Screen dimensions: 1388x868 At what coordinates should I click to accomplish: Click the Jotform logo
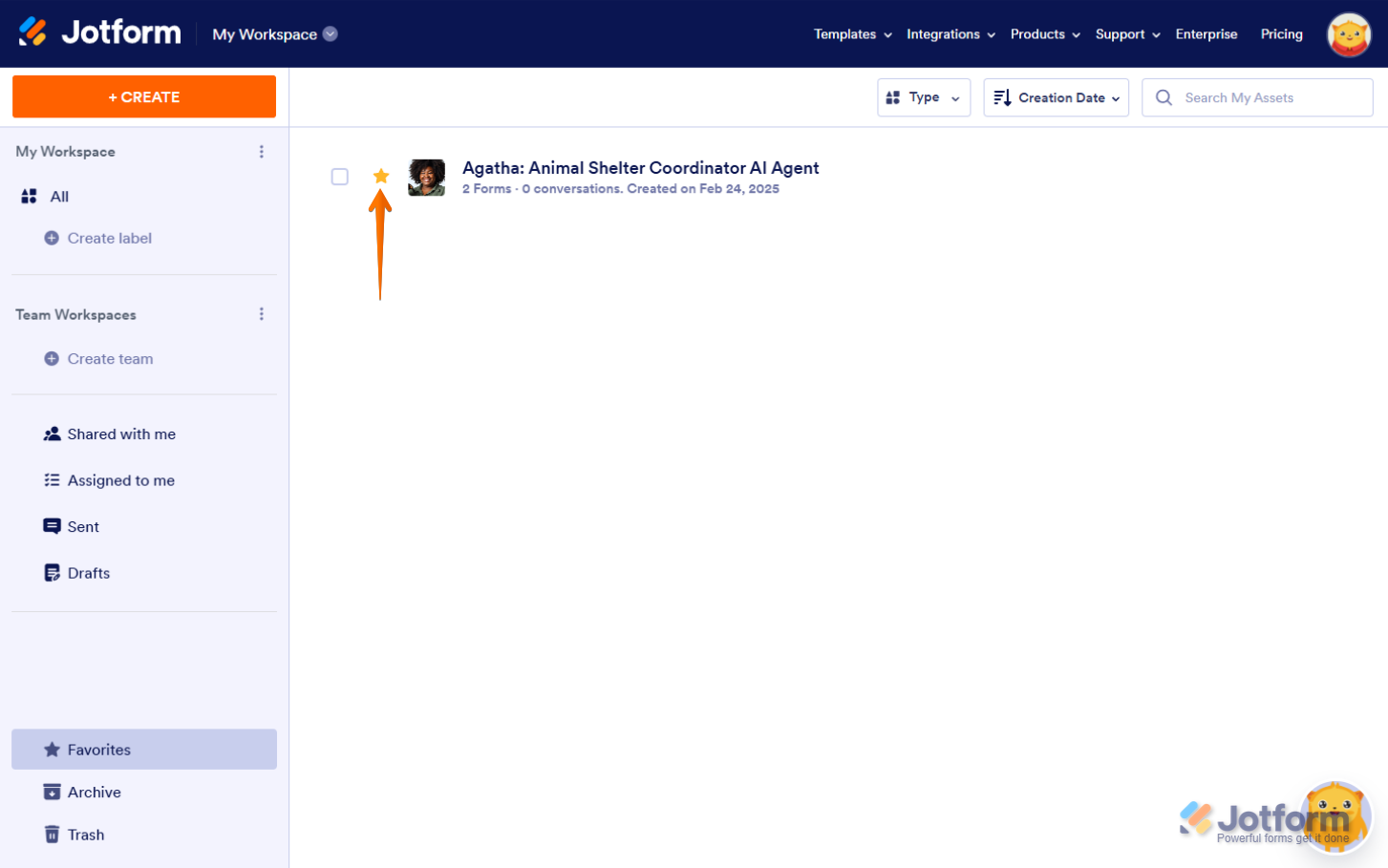pyautogui.click(x=99, y=32)
